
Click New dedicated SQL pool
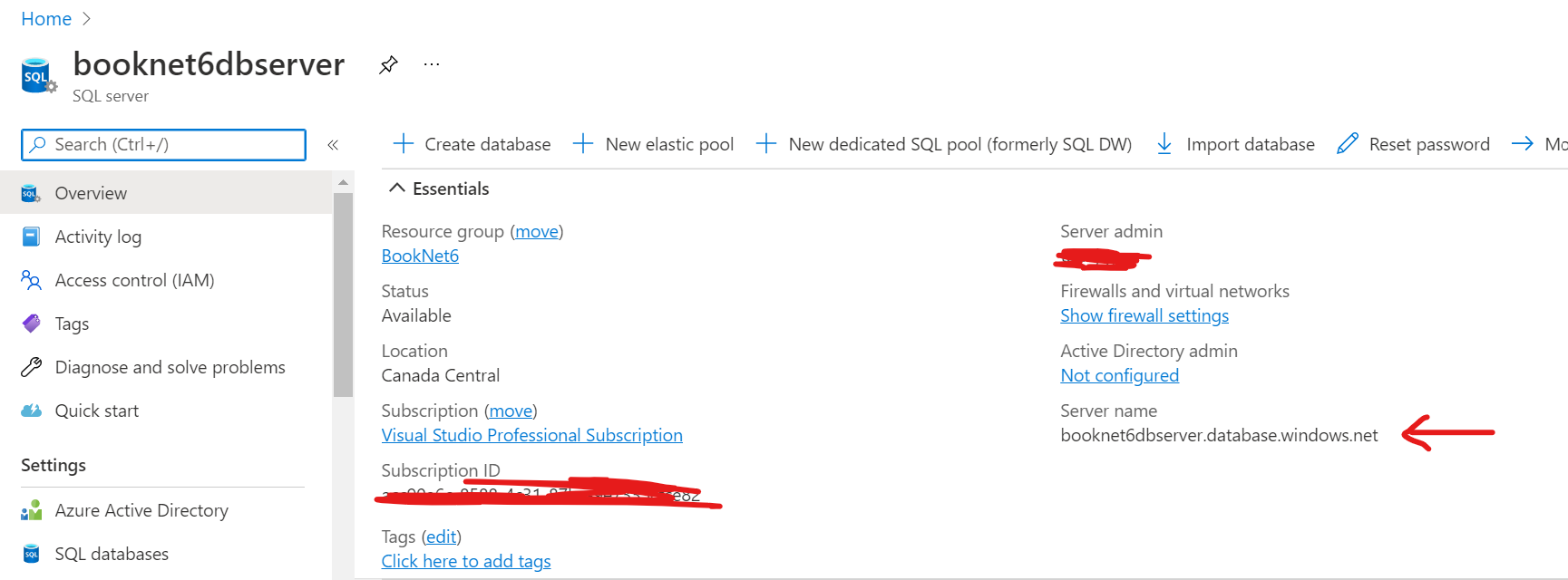point(943,144)
